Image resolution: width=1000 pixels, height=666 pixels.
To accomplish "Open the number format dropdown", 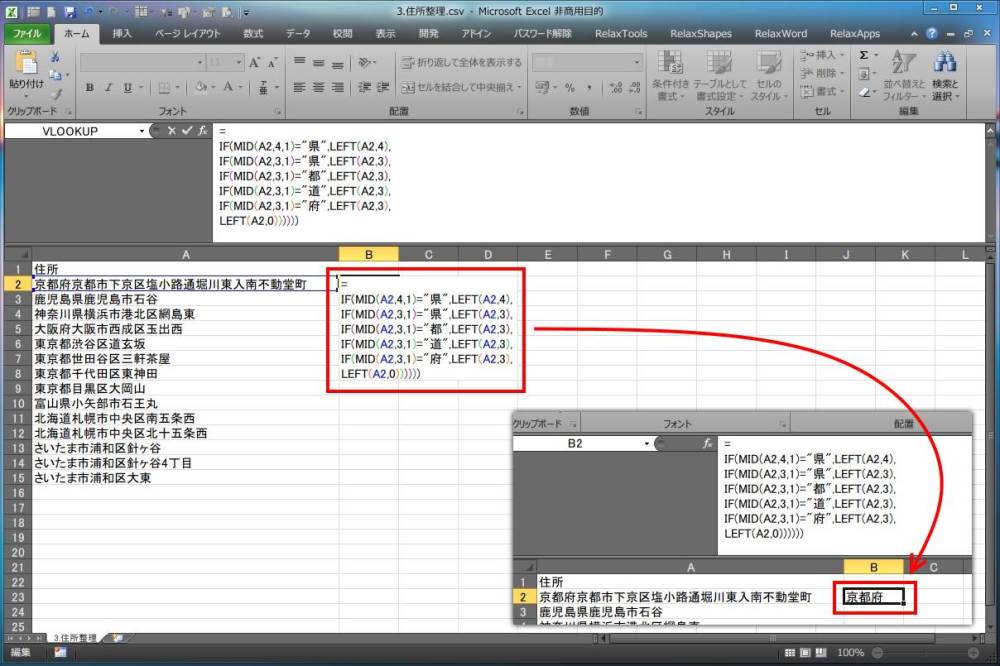I will coord(636,63).
